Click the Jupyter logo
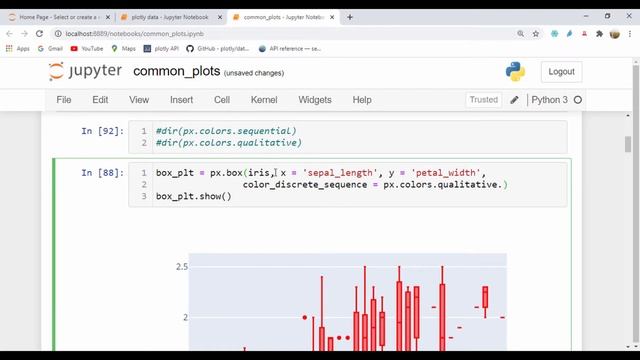 tap(85, 71)
